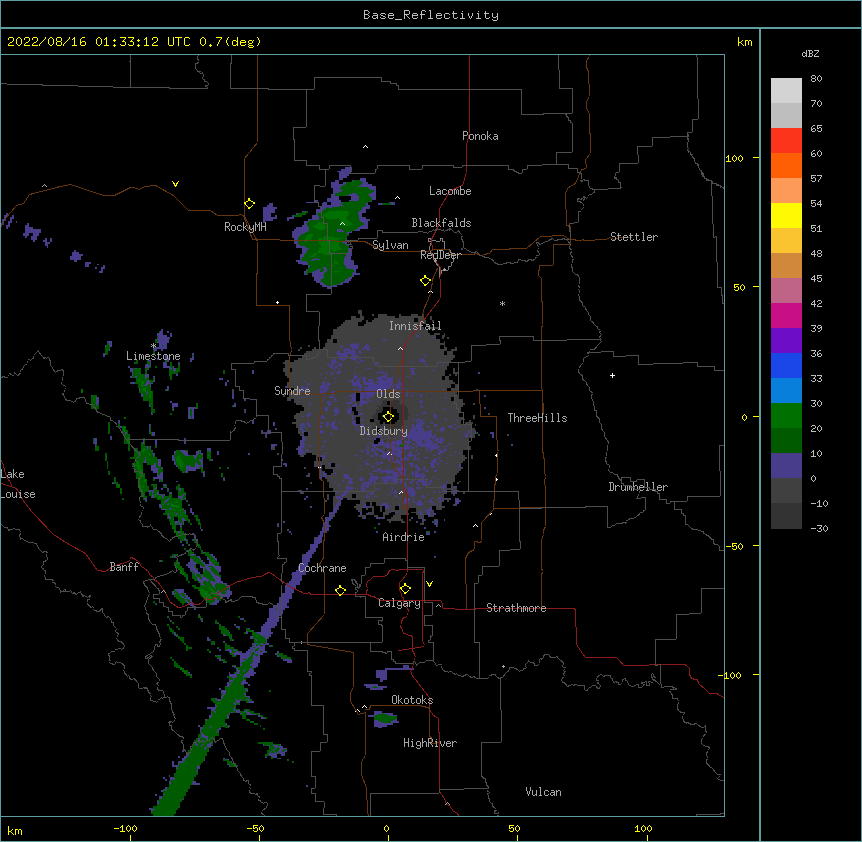Click the Calgary label

point(399,603)
